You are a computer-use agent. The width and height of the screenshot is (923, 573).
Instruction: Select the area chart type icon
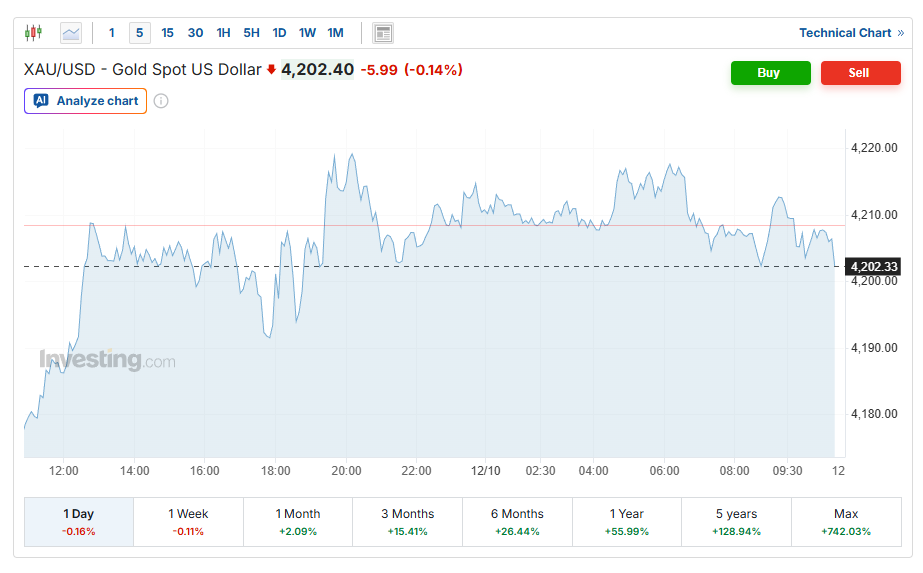click(71, 33)
